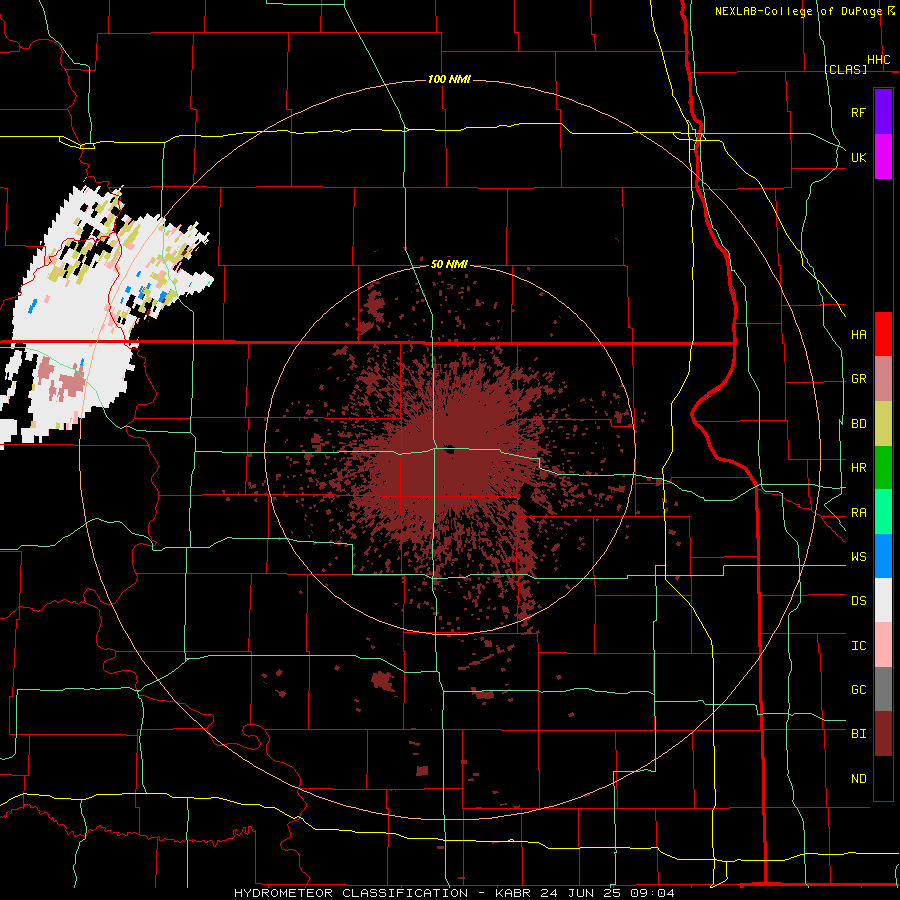Image resolution: width=900 pixels, height=900 pixels.
Task: Click the 'HA' legend label
Action: 858,335
